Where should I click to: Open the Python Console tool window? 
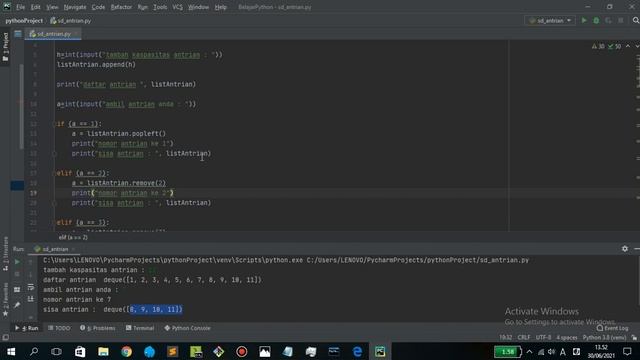[187, 328]
